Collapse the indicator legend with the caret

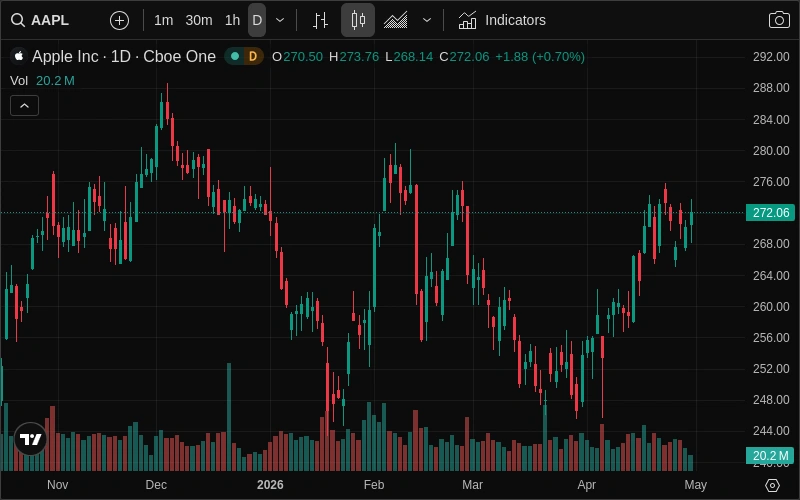(24, 106)
